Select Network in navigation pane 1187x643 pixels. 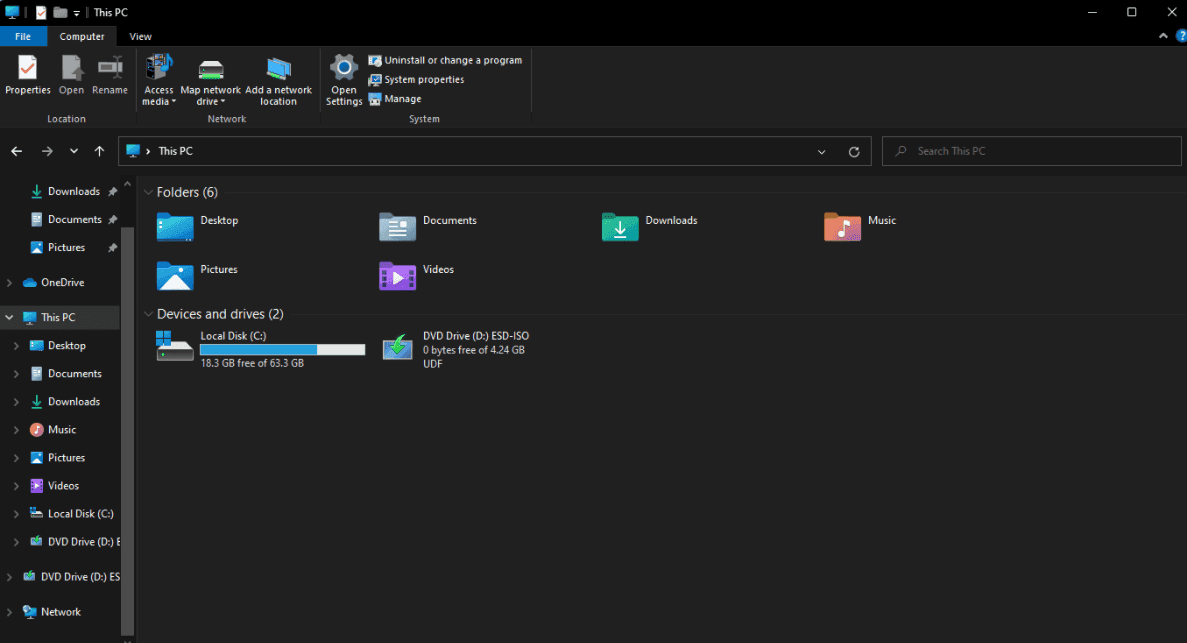click(61, 612)
